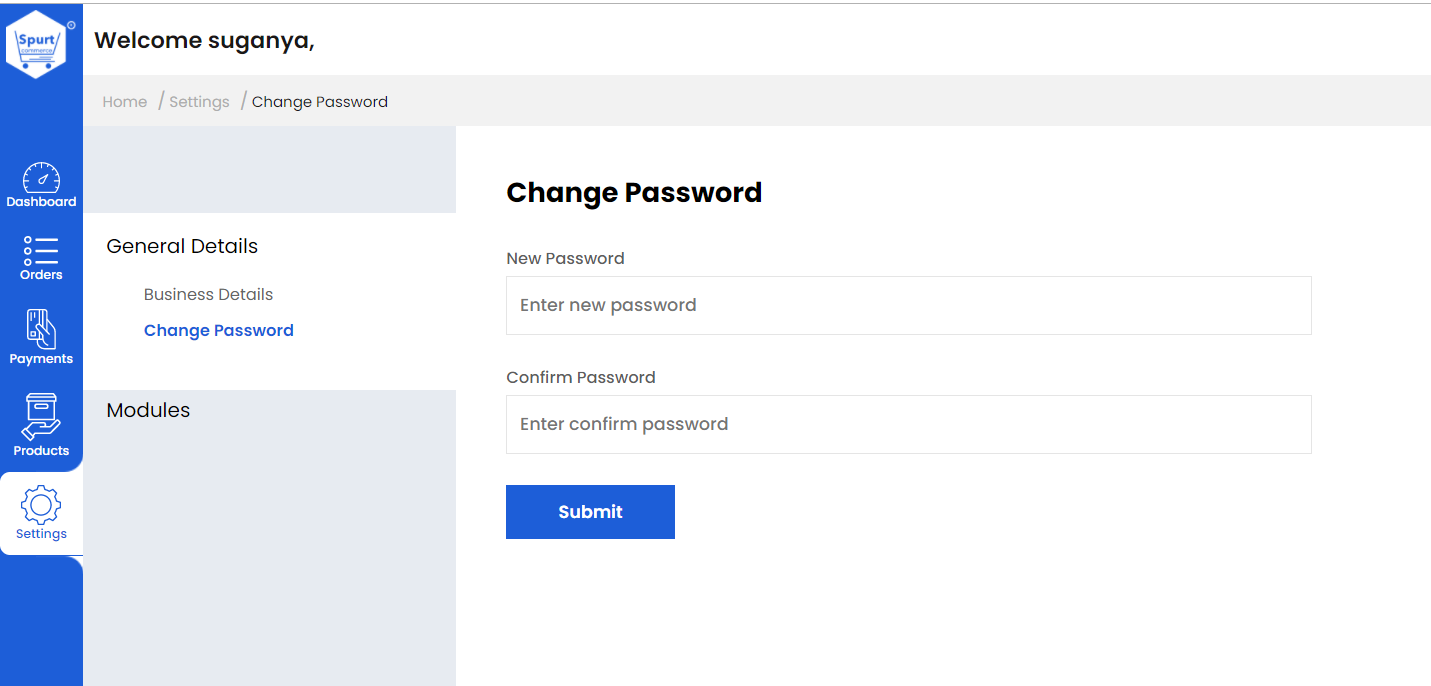Focus the Enter new password field

(x=908, y=305)
